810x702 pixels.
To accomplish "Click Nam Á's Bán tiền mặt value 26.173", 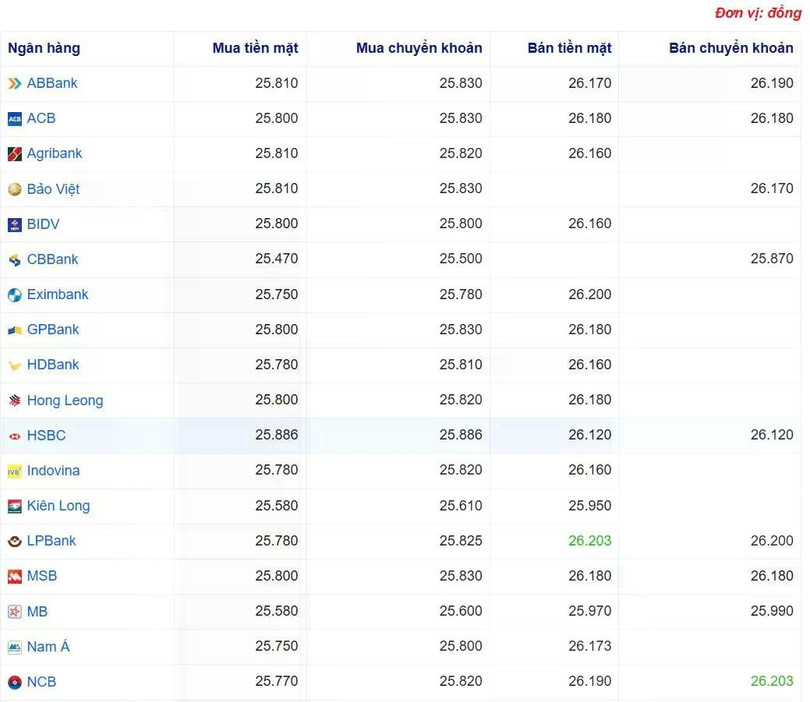I will 590,646.
